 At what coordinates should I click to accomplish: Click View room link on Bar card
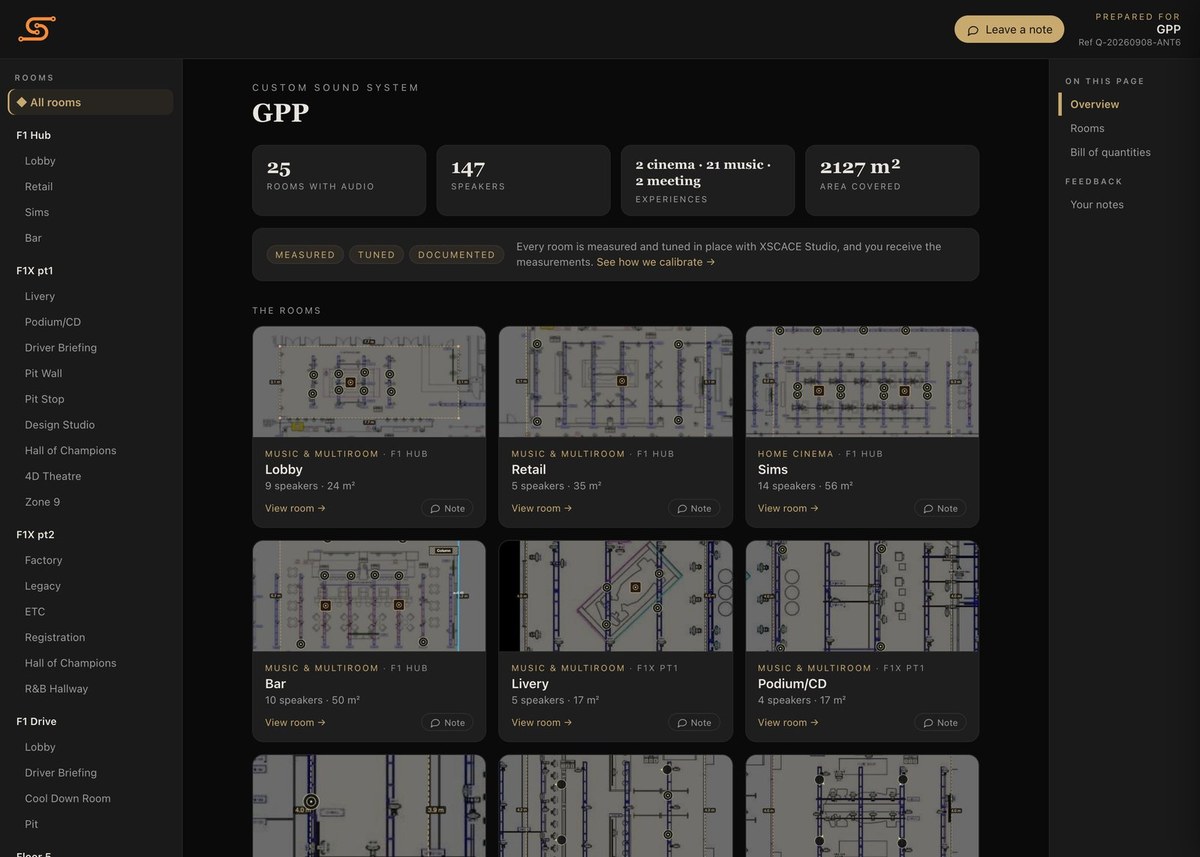coord(295,722)
